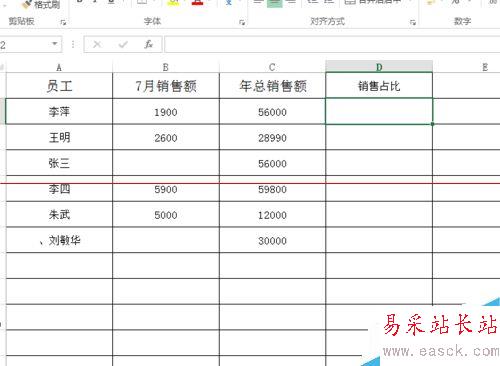This screenshot has height=366, width=500.
Task: Open the 剪贴板 group dialog launcher
Action: [x=63, y=23]
